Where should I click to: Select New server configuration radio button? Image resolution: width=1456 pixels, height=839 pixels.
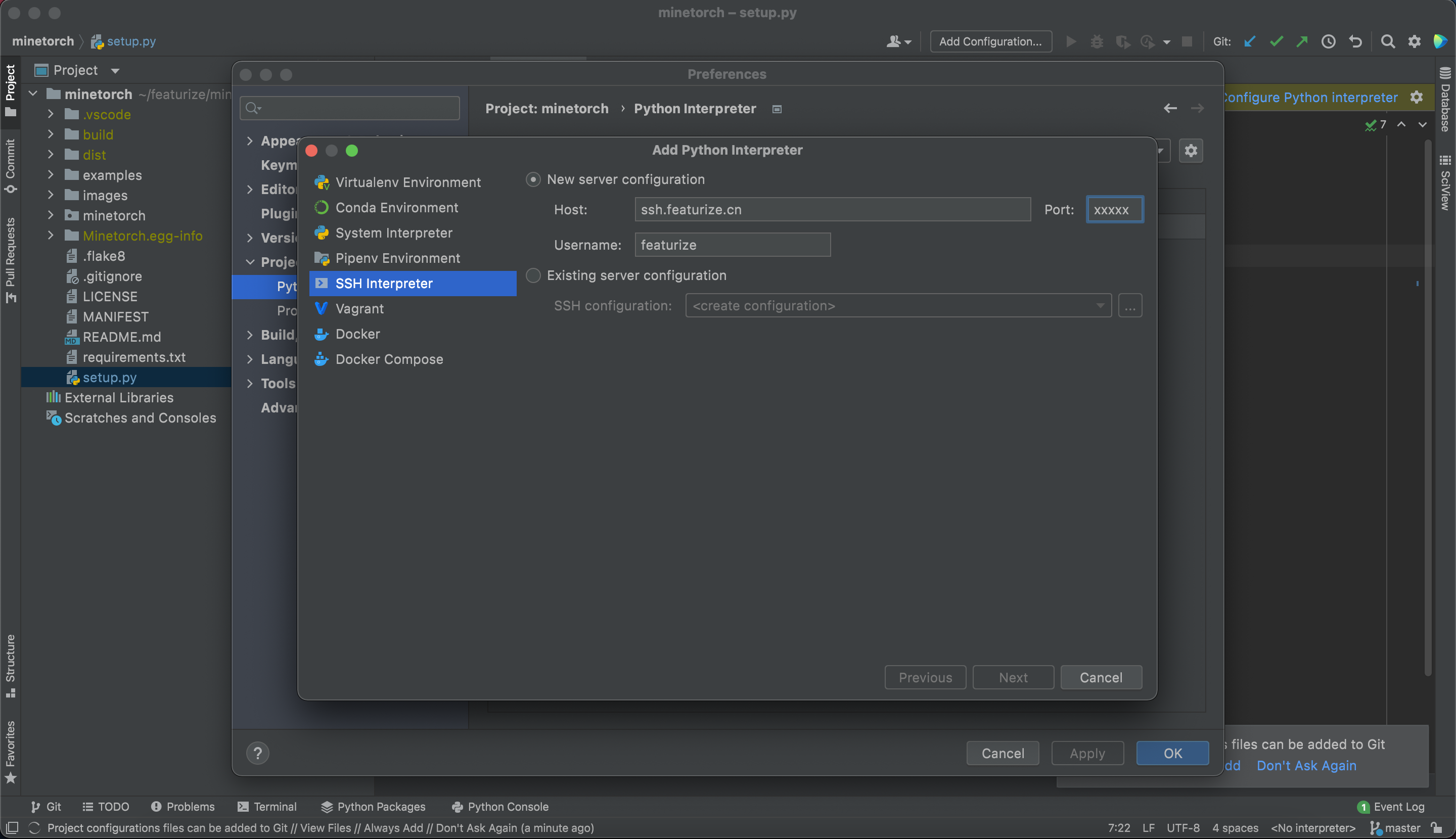pyautogui.click(x=533, y=180)
